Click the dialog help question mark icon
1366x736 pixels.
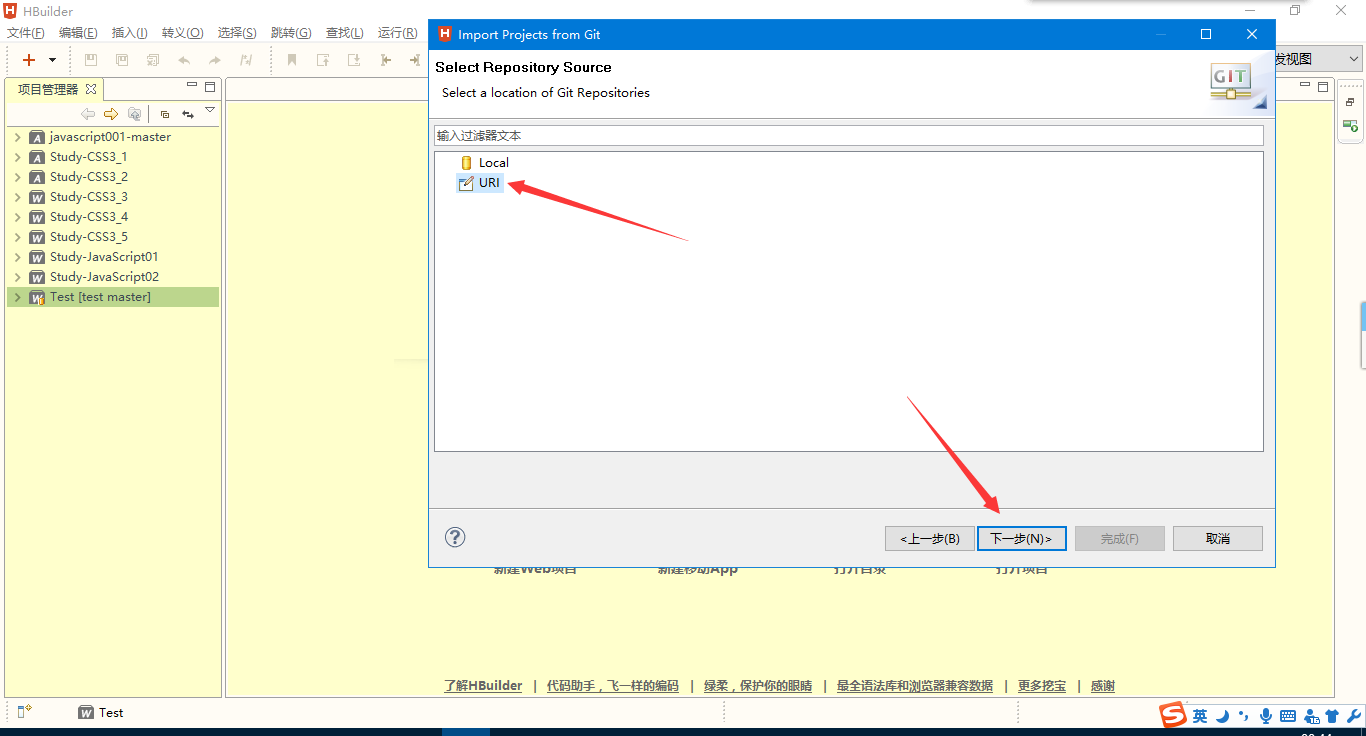[455, 537]
